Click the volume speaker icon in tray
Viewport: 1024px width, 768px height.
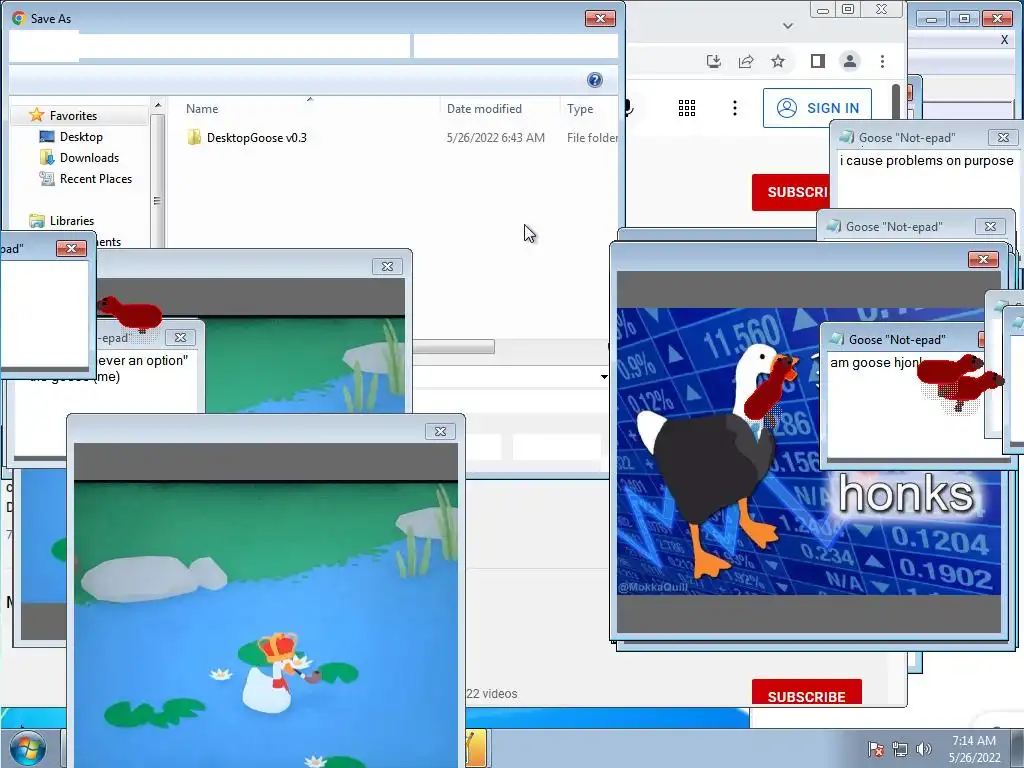(923, 749)
